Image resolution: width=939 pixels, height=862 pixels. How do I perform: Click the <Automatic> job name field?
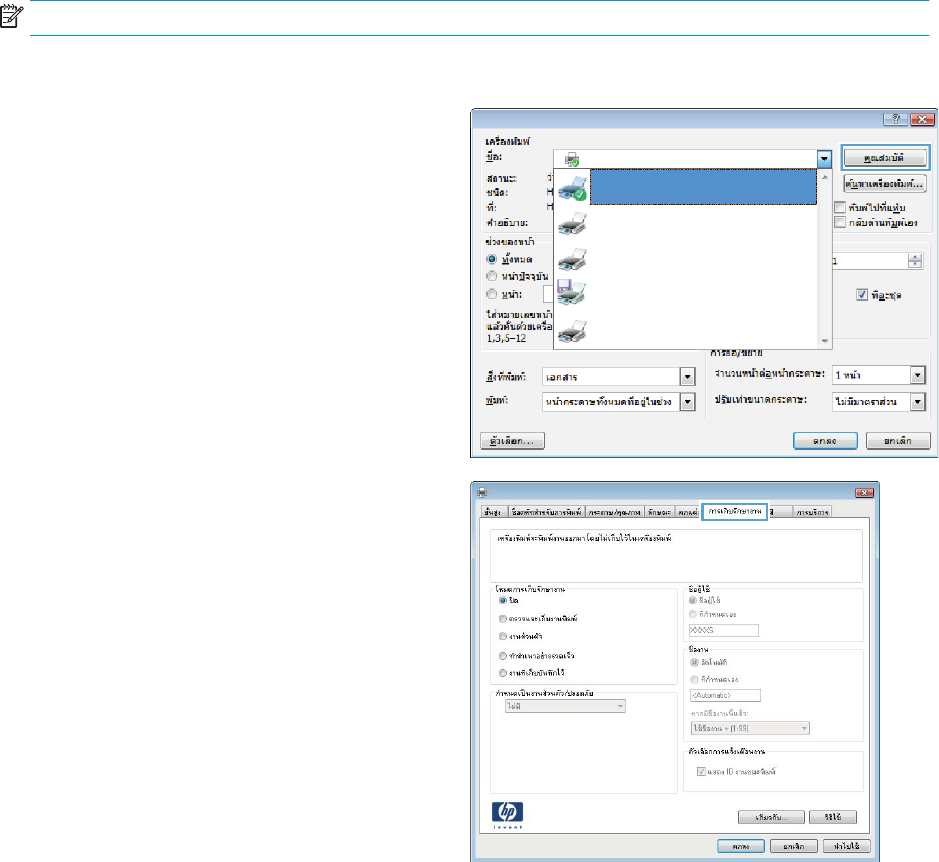[725, 695]
